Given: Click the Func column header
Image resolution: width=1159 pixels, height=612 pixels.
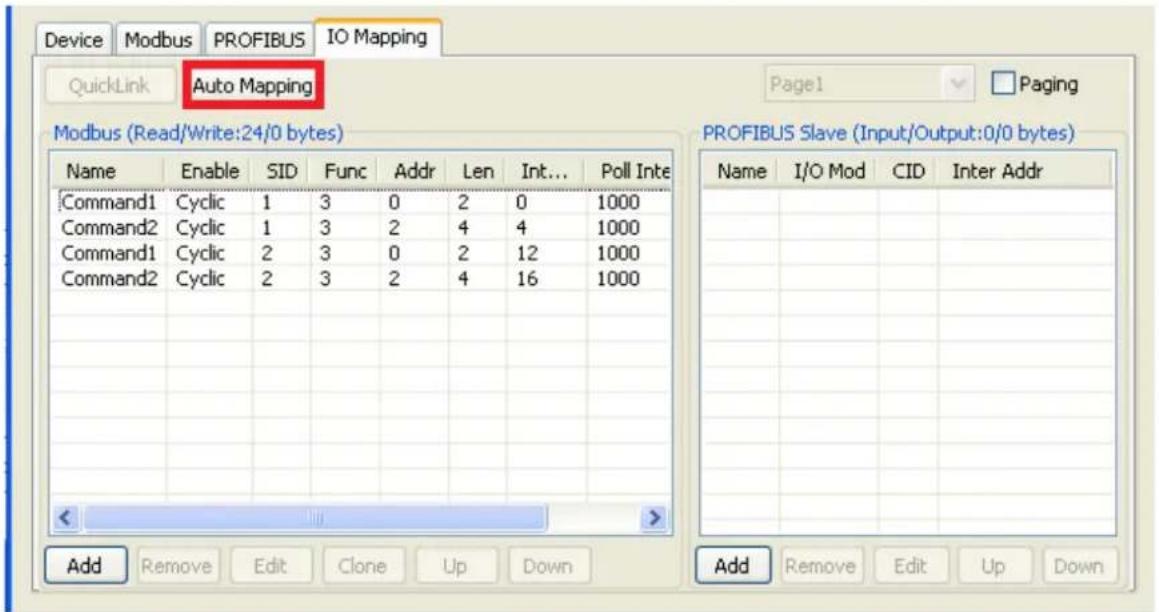Looking at the screenshot, I should point(344,171).
